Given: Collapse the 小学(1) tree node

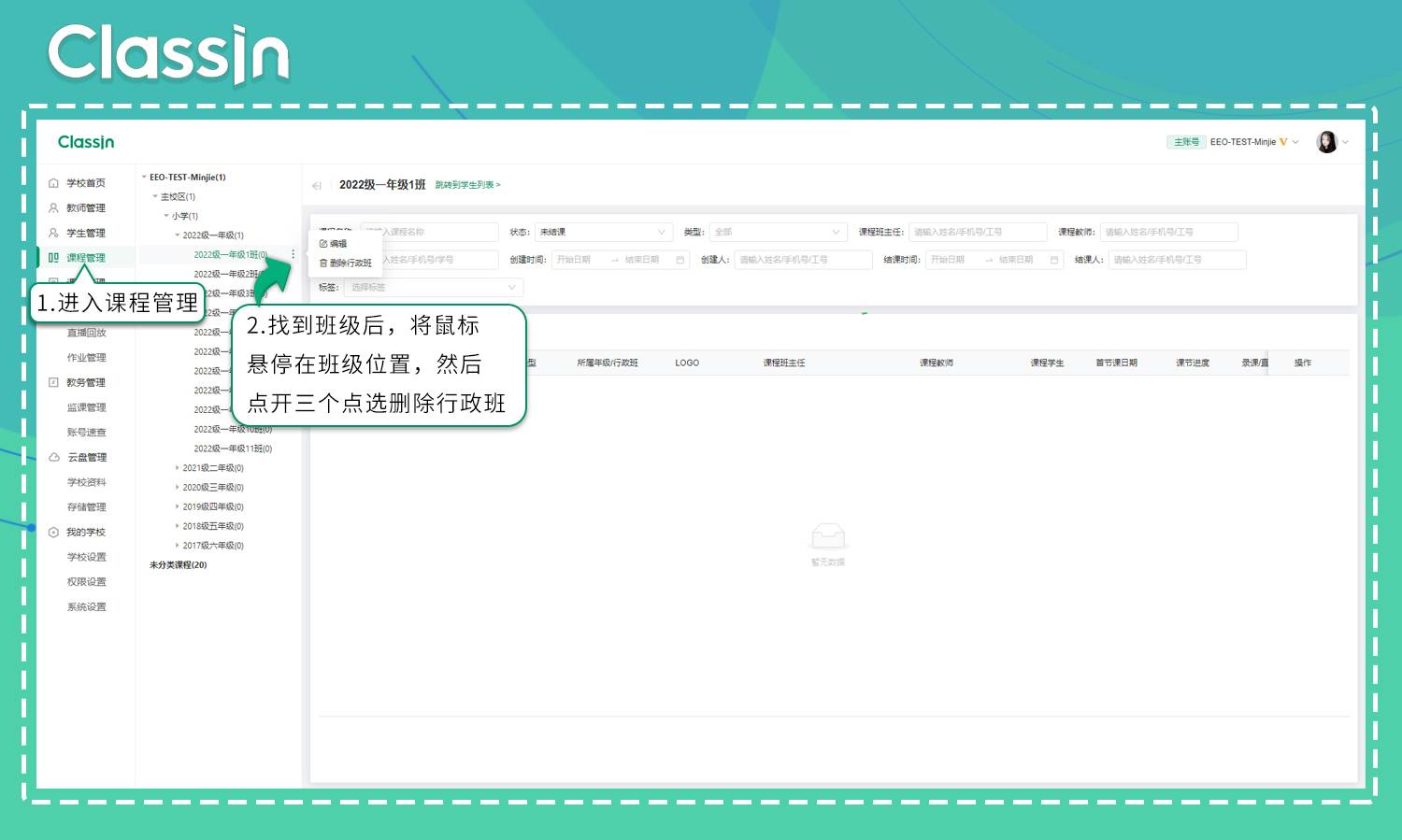Looking at the screenshot, I should pos(166,216).
